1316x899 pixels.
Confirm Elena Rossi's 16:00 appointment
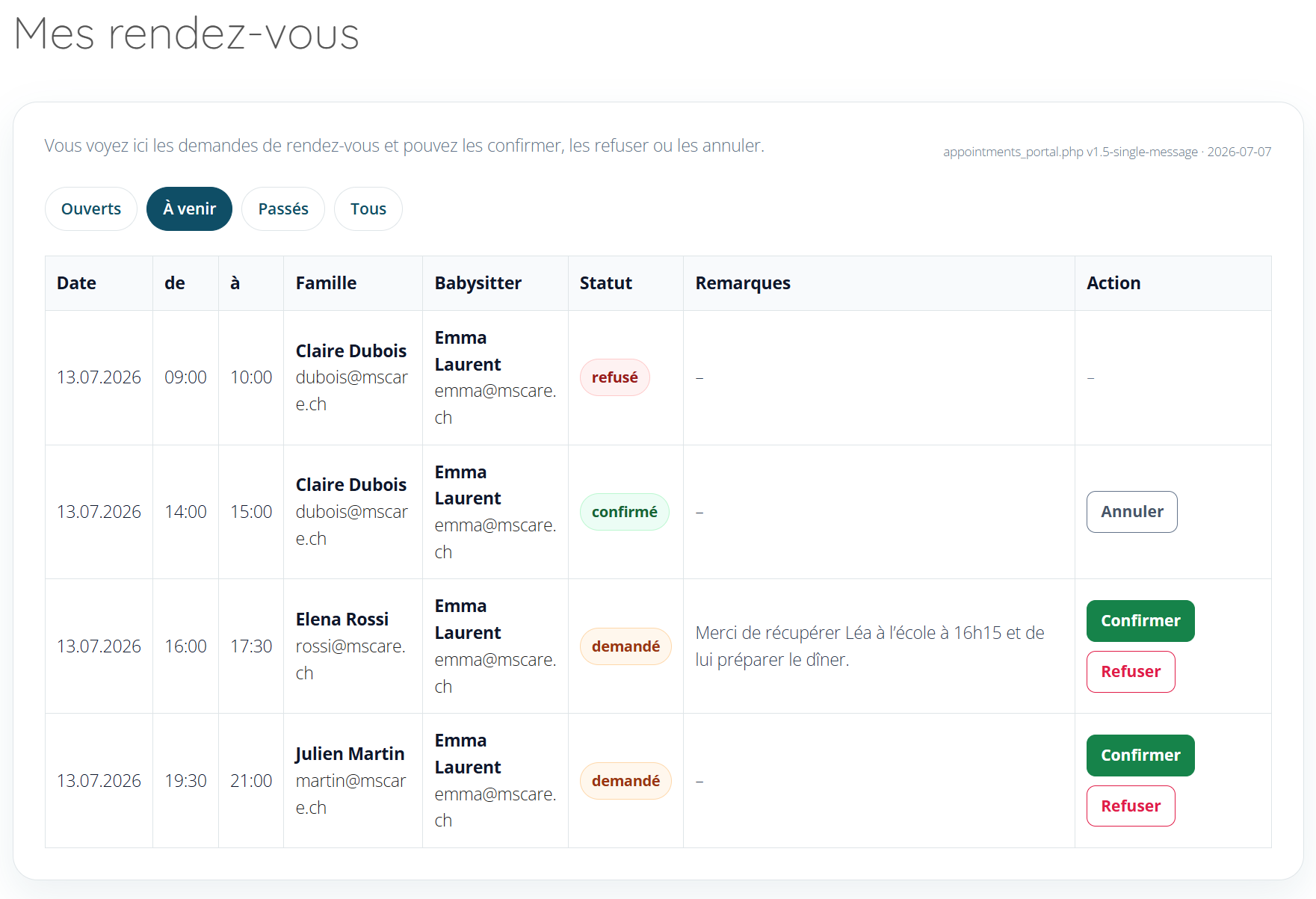click(x=1140, y=621)
